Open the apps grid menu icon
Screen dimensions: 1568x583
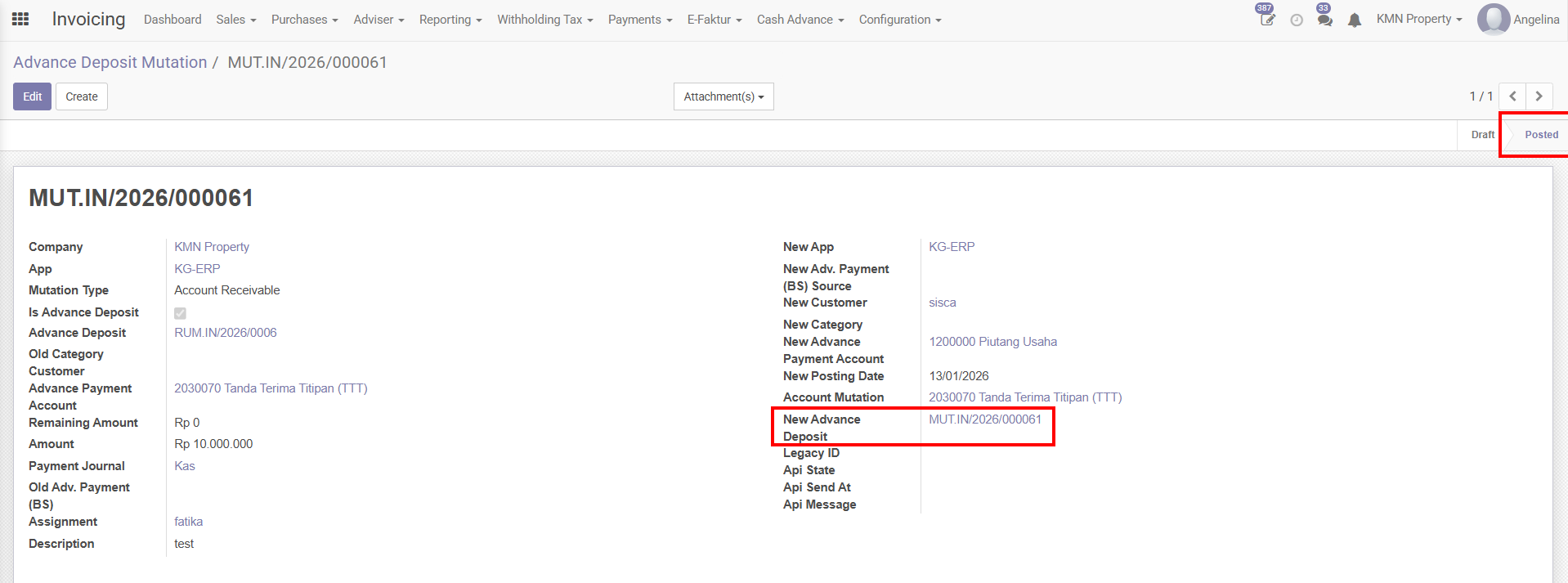pyautogui.click(x=20, y=19)
